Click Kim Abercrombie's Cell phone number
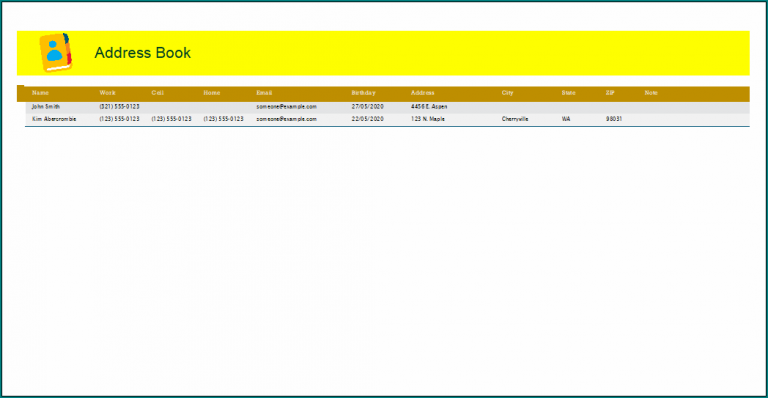The height and width of the screenshot is (398, 768). [x=171, y=119]
